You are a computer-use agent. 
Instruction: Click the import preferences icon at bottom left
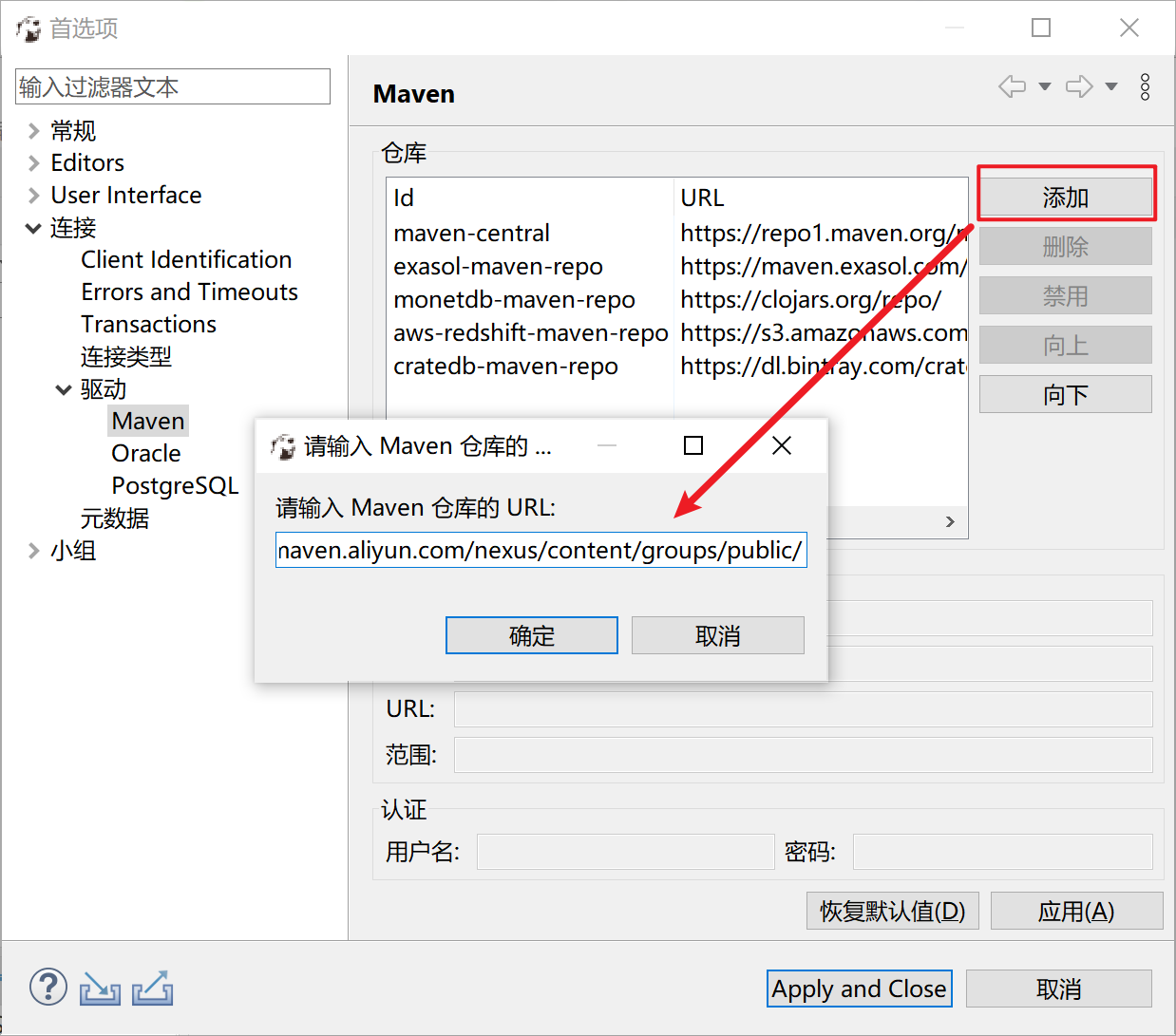[x=100, y=989]
